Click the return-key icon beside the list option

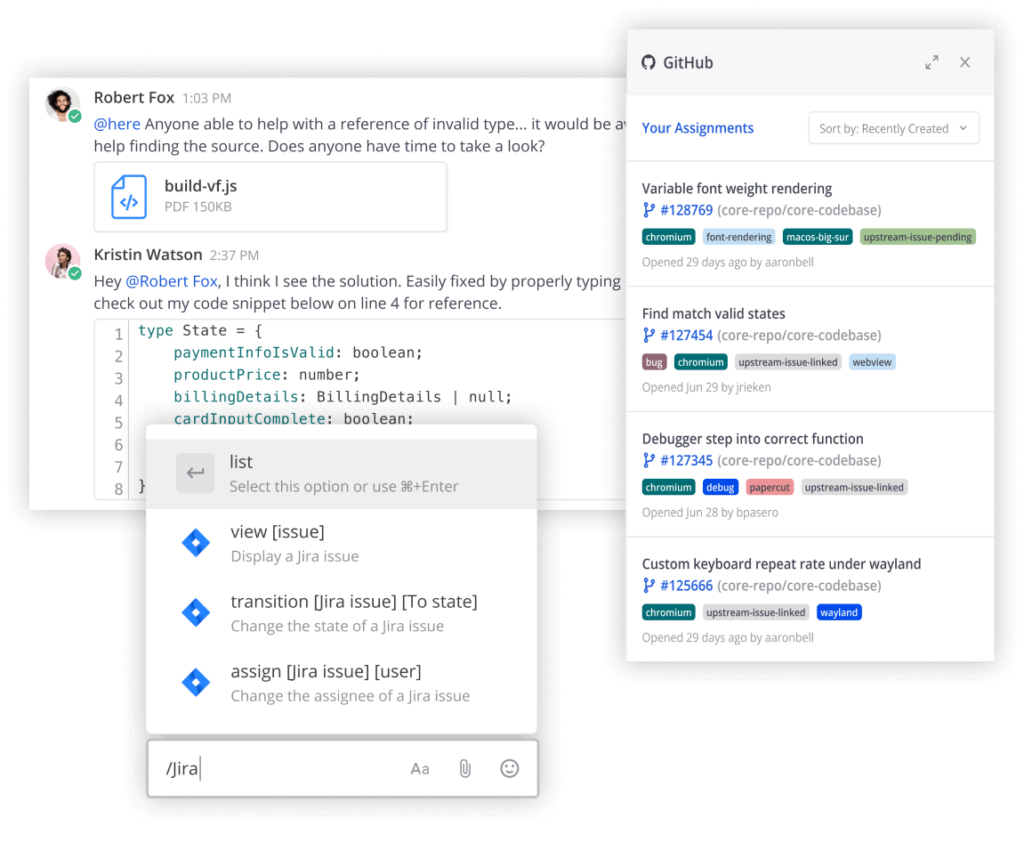[196, 472]
